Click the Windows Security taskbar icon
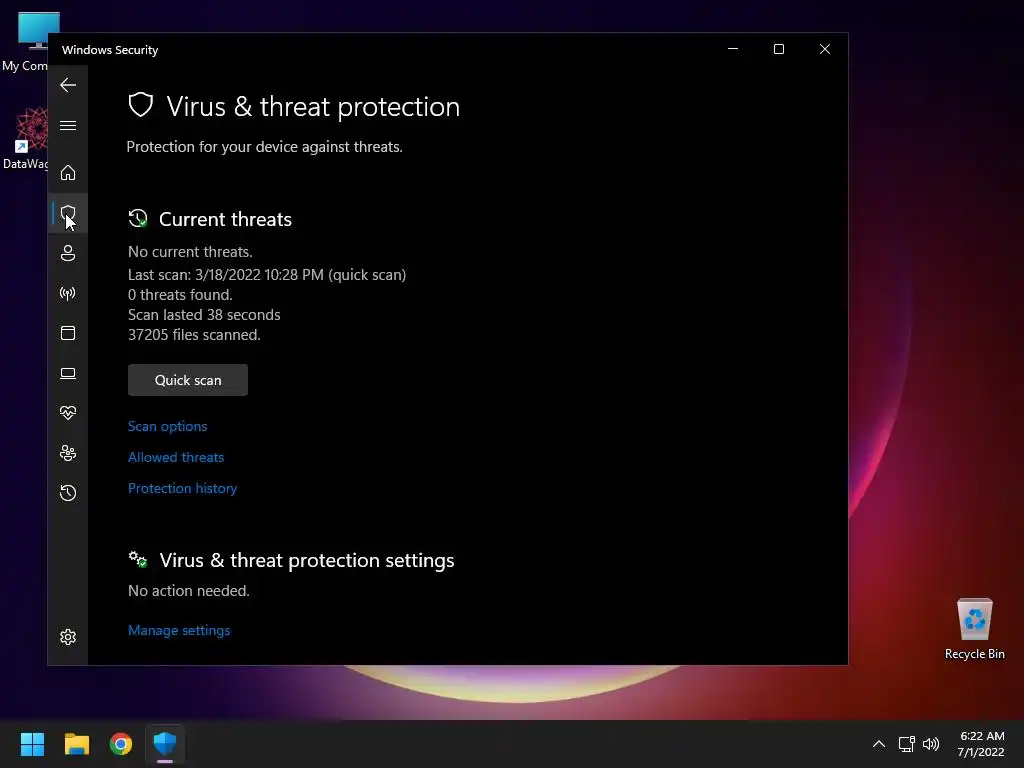 165,744
